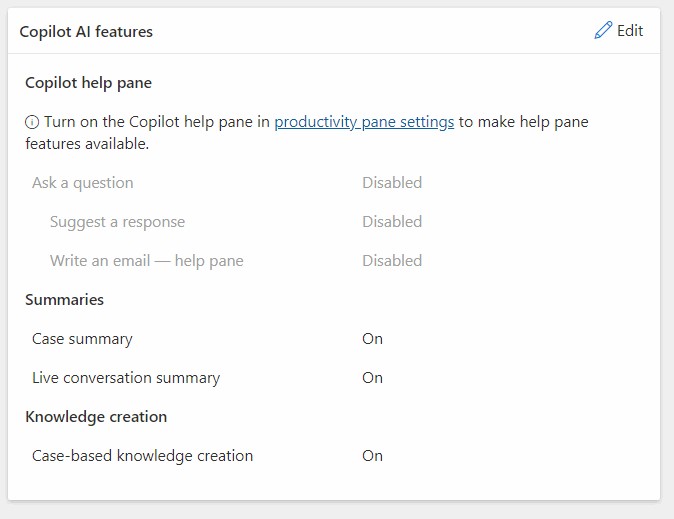
Task: Select the Suggest a response label
Action: click(117, 222)
